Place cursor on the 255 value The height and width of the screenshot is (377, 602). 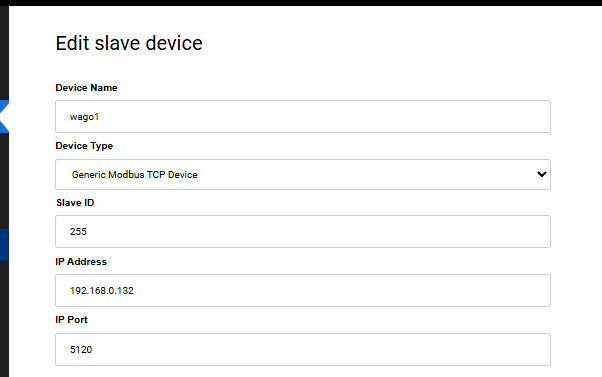click(x=78, y=231)
